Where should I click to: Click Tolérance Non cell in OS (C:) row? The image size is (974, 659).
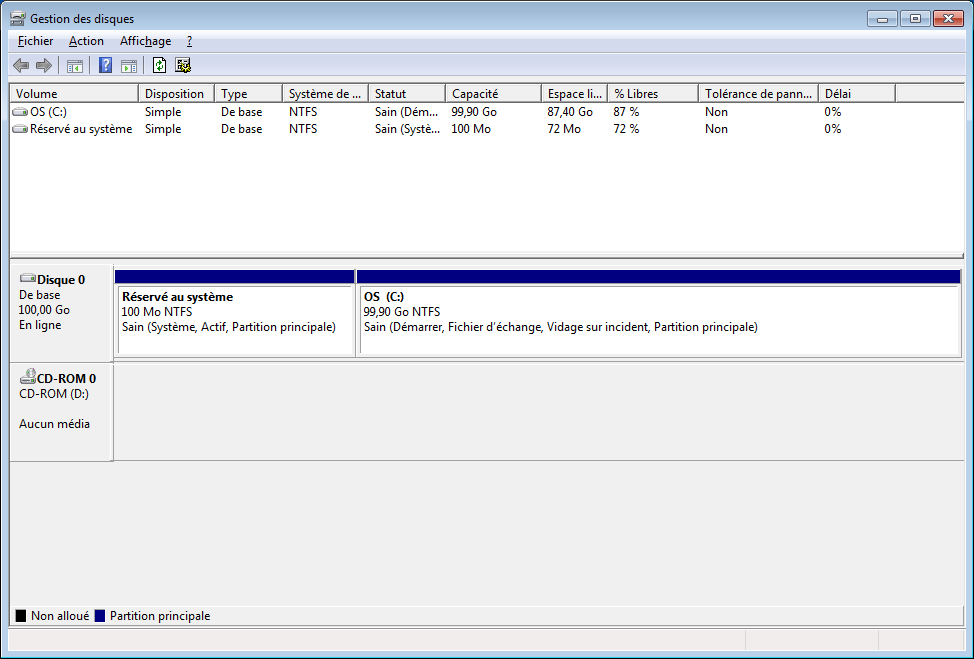(716, 112)
